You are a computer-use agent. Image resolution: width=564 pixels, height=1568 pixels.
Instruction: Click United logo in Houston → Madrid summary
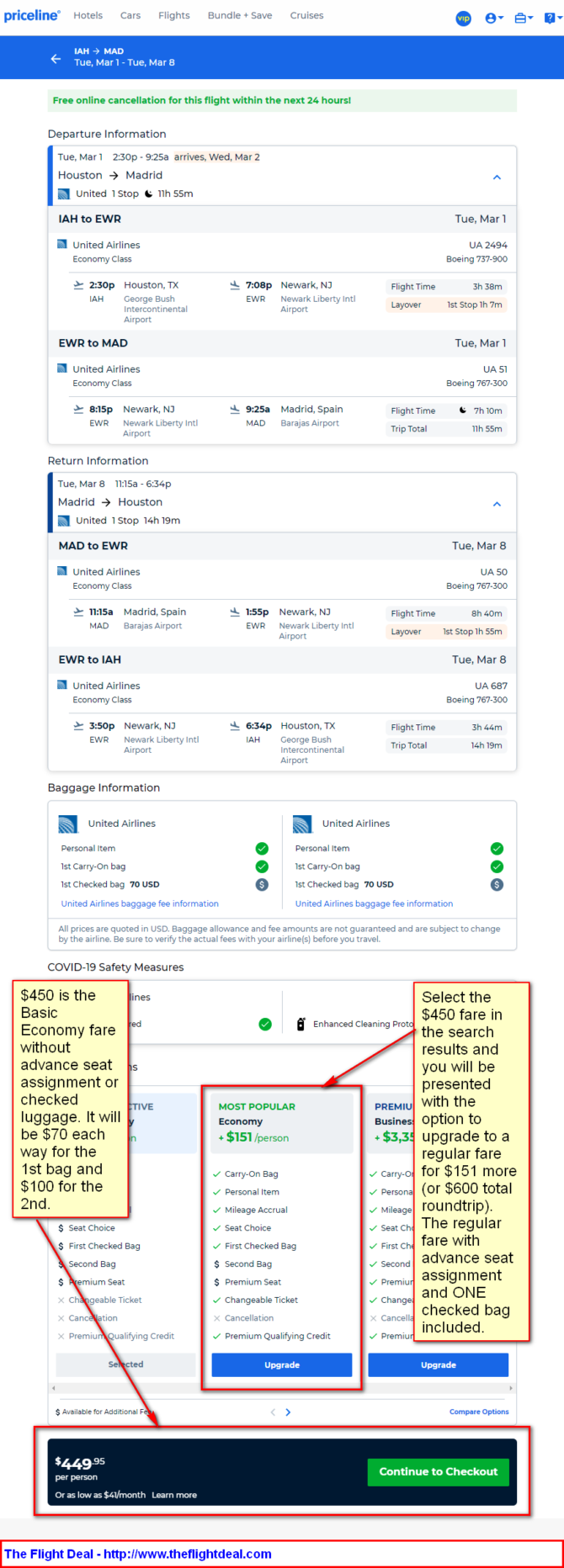click(64, 193)
